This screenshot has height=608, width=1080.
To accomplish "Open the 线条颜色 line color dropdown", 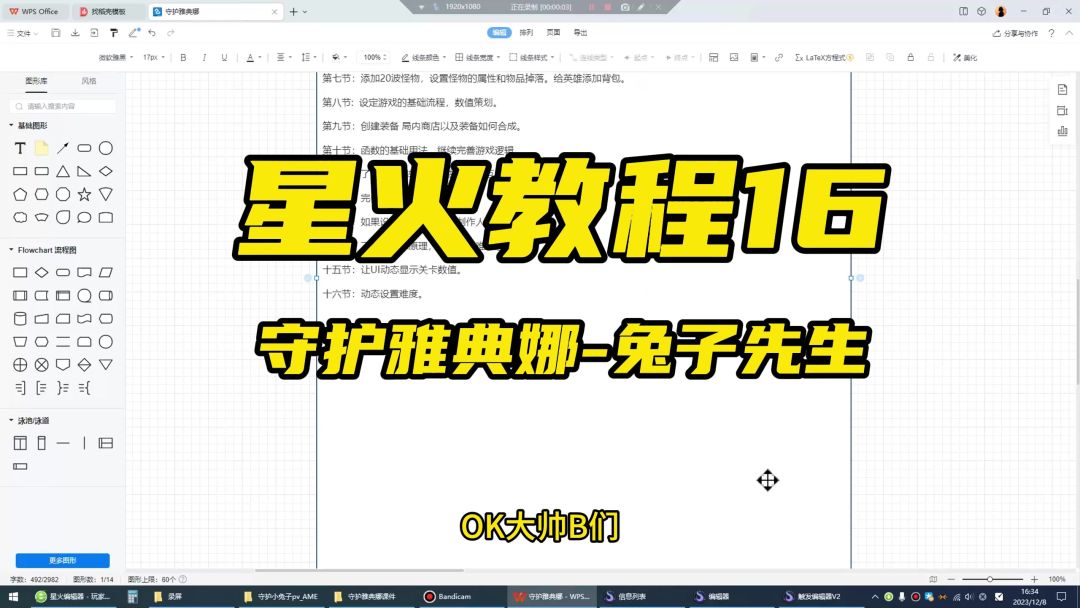I will [423, 58].
